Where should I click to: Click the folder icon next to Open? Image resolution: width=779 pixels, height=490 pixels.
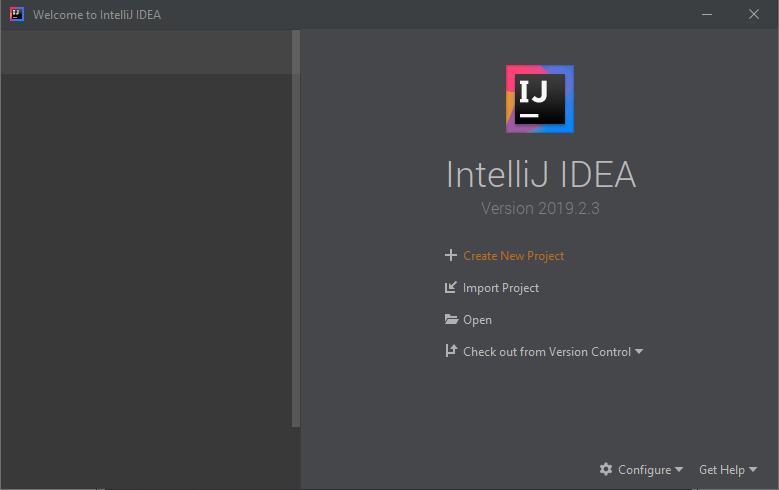pyautogui.click(x=451, y=320)
